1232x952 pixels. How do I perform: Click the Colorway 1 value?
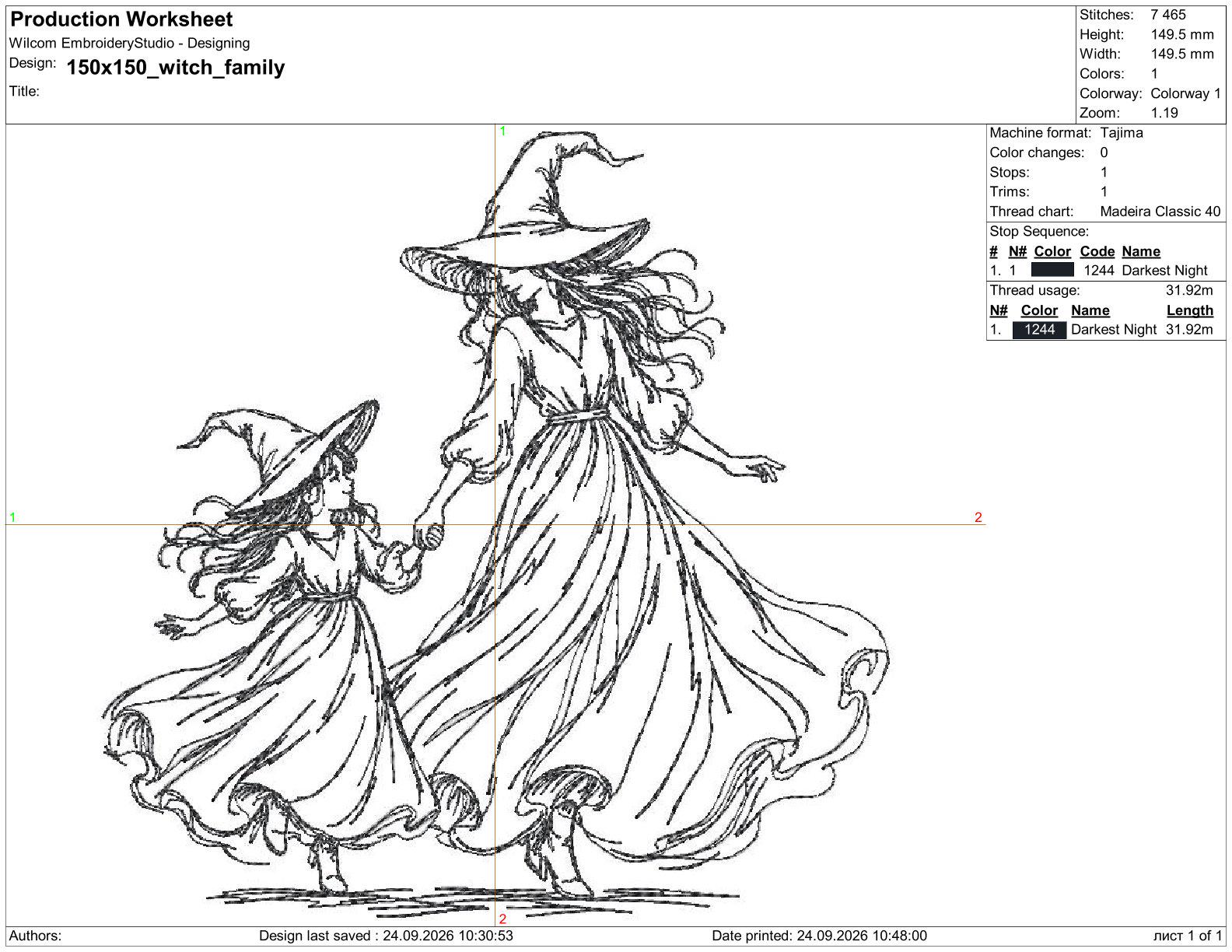pyautogui.click(x=1186, y=93)
